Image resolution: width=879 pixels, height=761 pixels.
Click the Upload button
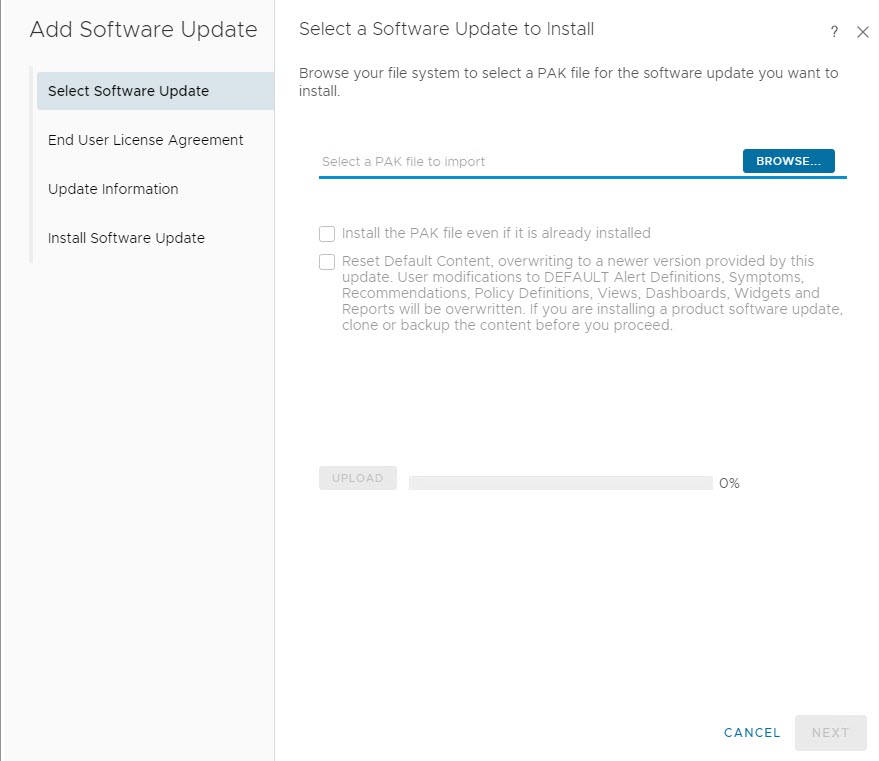coord(358,478)
